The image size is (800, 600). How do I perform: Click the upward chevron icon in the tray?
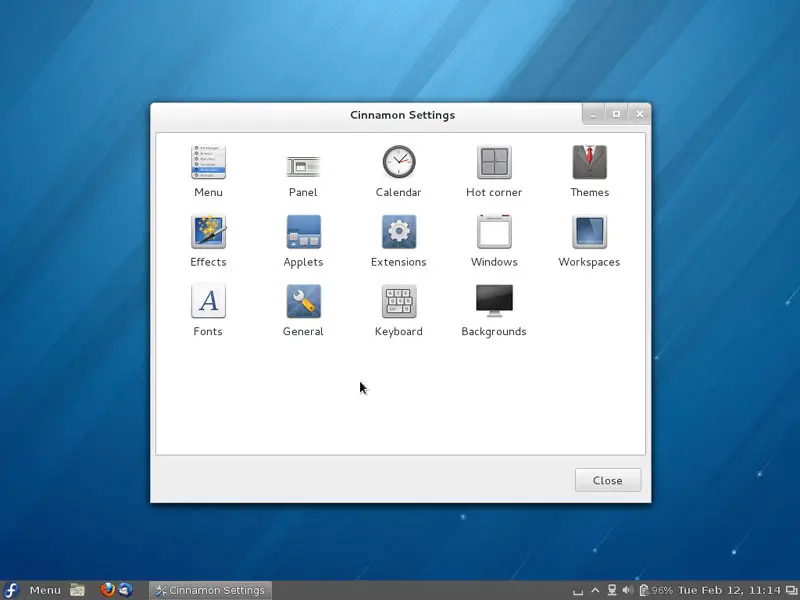595,590
